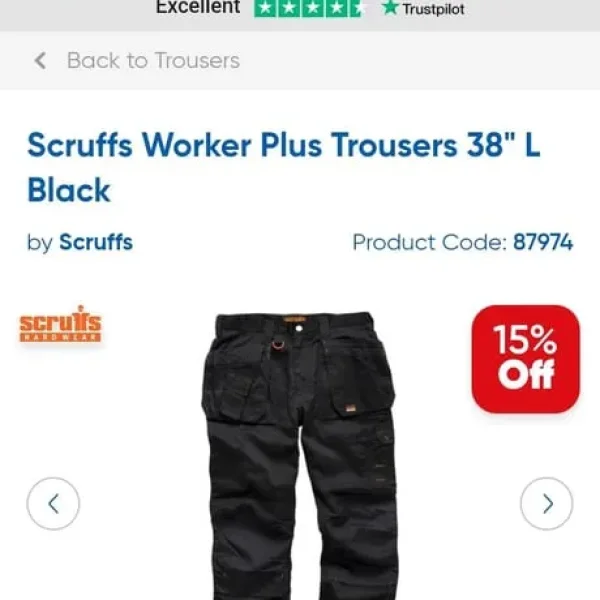The height and width of the screenshot is (600, 600).
Task: Click the green Trustpilot star logo
Action: click(390, 8)
